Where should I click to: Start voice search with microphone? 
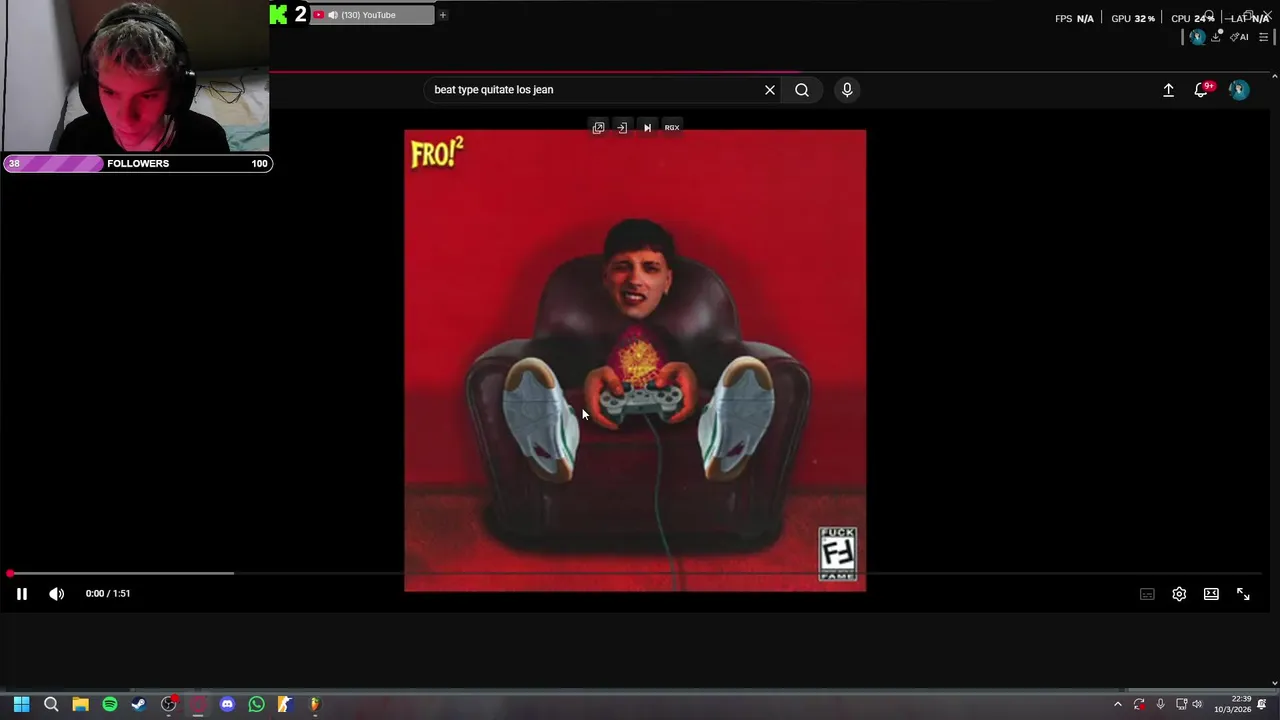pos(847,90)
